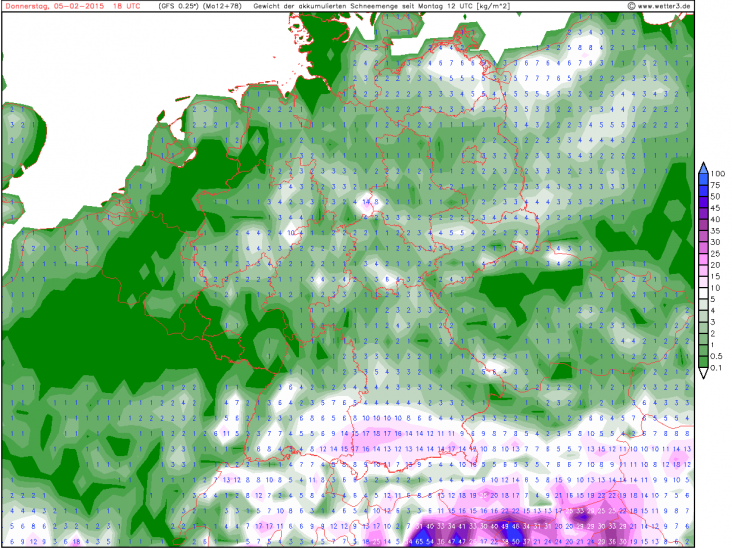Screen dimensions: 732x549
Task: Click the 14.8 snow value on map
Action: [x=371, y=201]
